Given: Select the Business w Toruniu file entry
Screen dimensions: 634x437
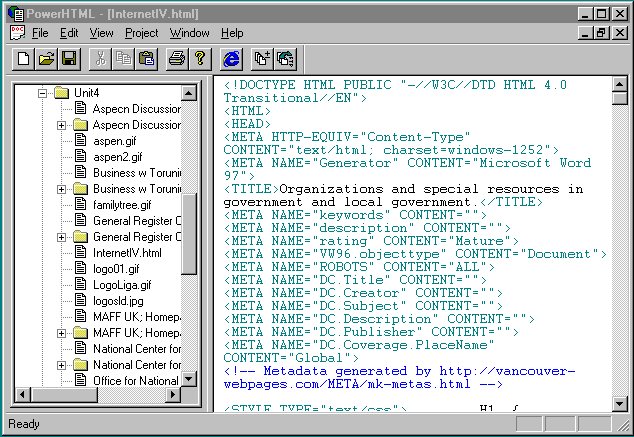Looking at the screenshot, I should pos(137,173).
